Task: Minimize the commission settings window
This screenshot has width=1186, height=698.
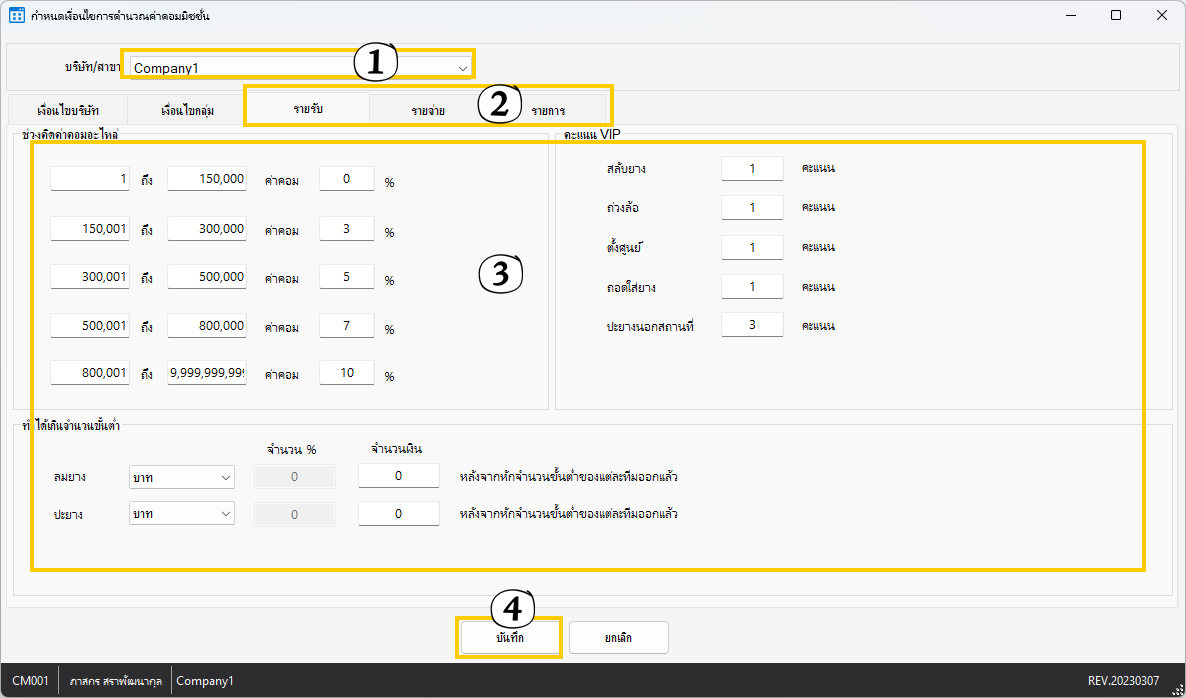Action: pos(1070,16)
